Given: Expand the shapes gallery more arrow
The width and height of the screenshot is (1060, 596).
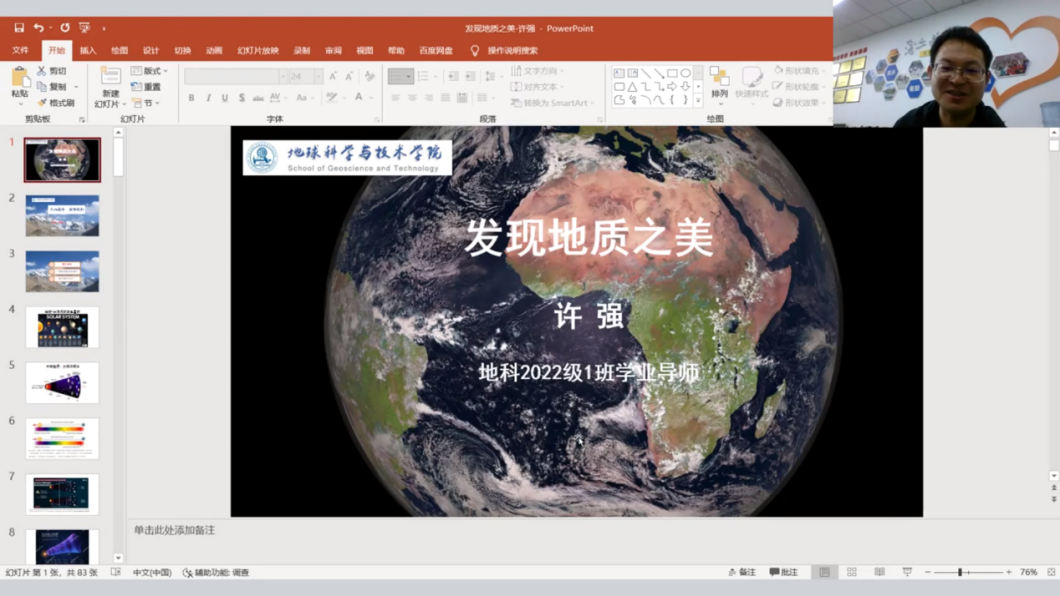Looking at the screenshot, I should coord(698,101).
